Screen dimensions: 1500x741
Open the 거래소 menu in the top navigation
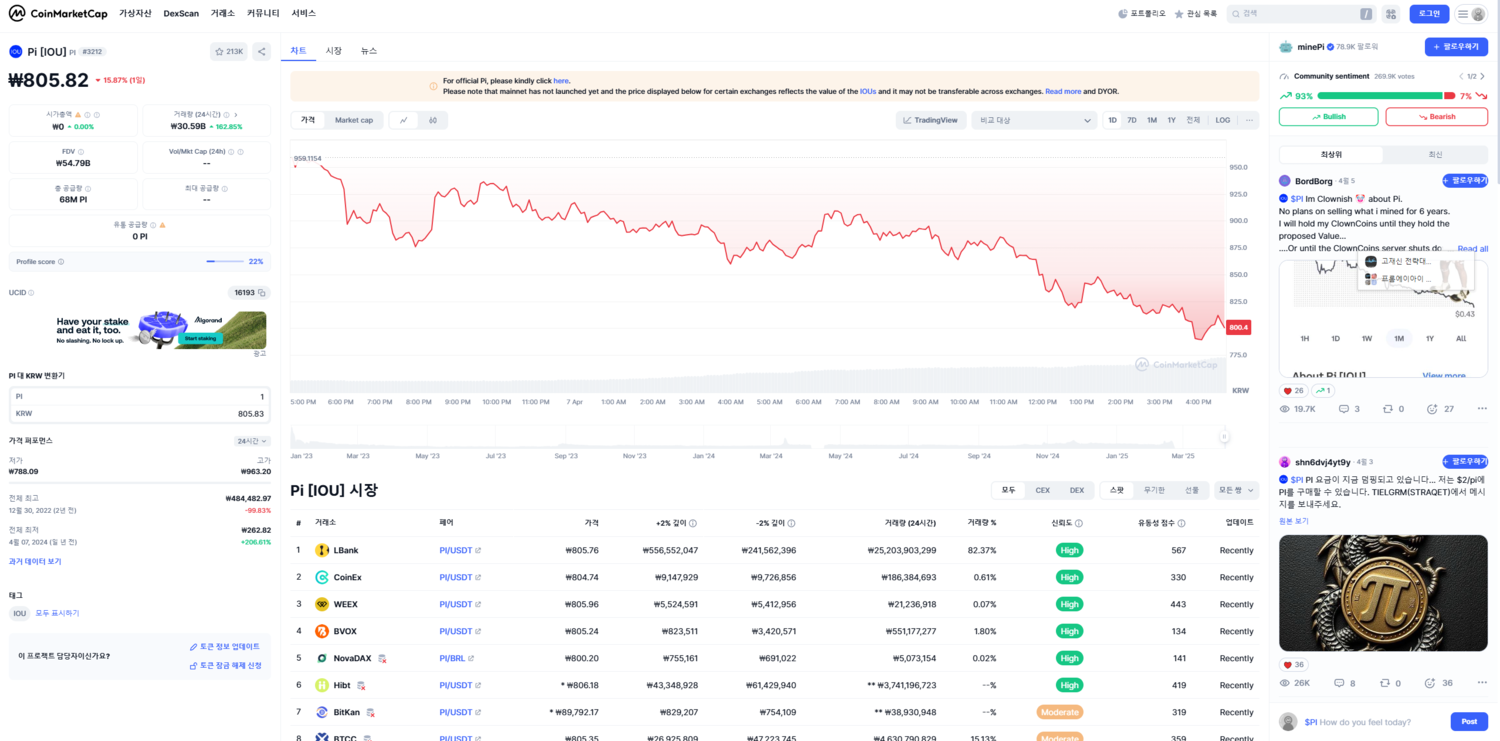point(222,14)
